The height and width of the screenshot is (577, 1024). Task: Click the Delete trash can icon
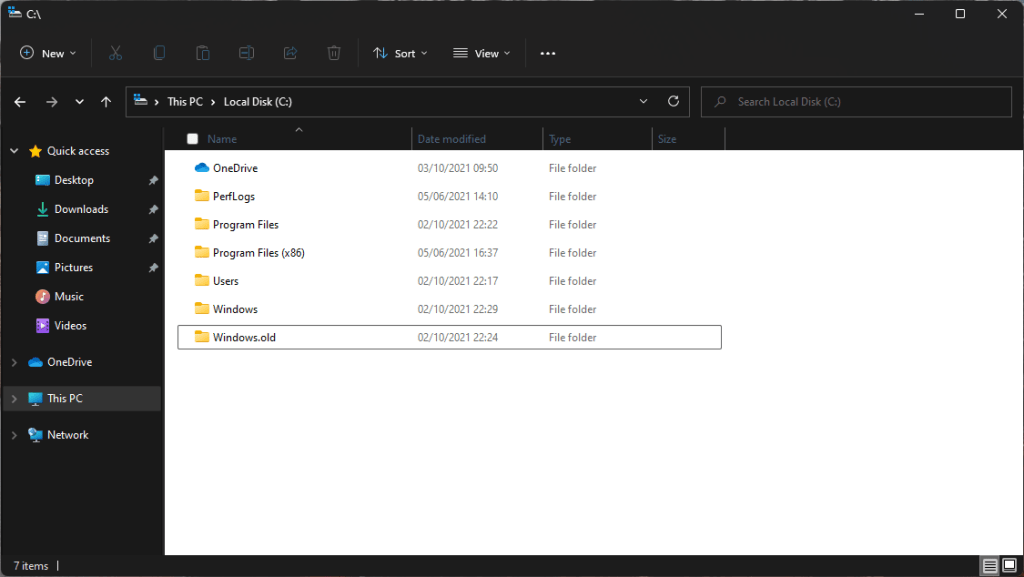tap(335, 53)
